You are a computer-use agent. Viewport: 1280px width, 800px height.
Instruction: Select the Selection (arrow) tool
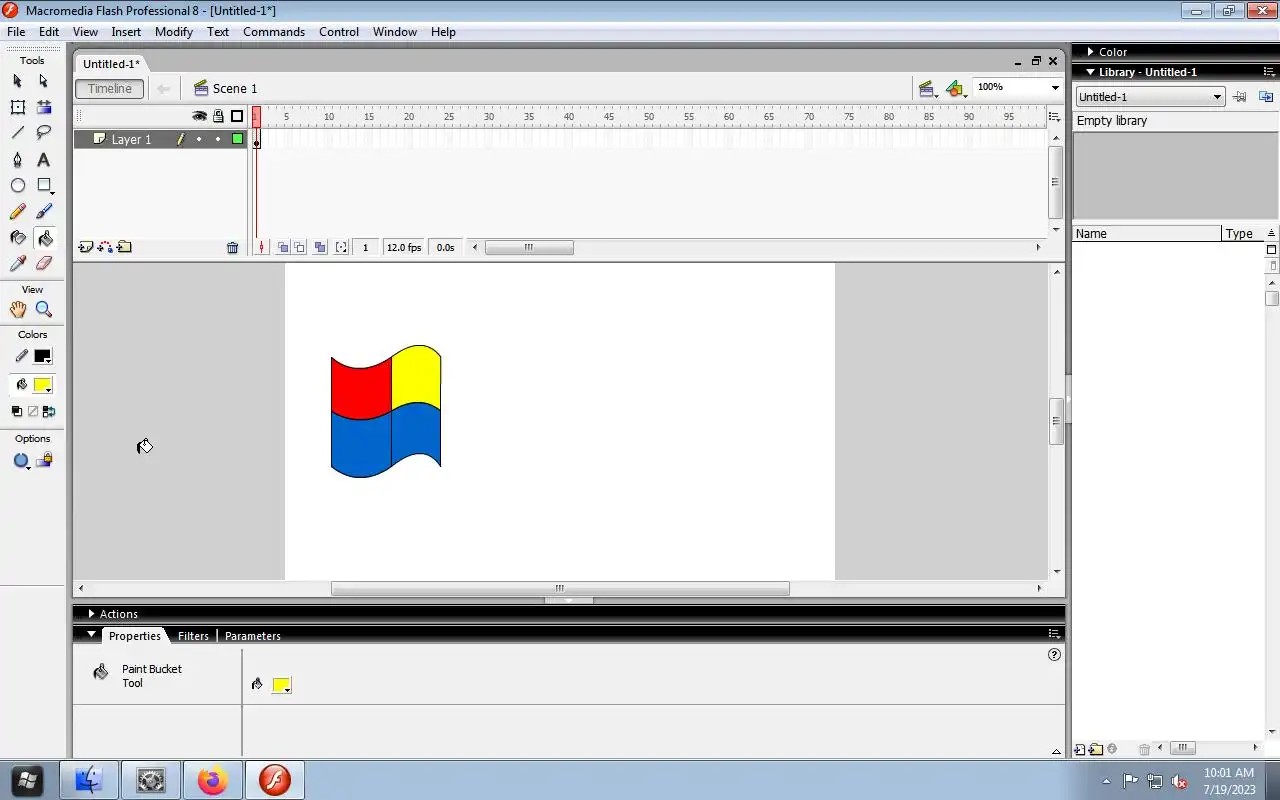click(17, 81)
